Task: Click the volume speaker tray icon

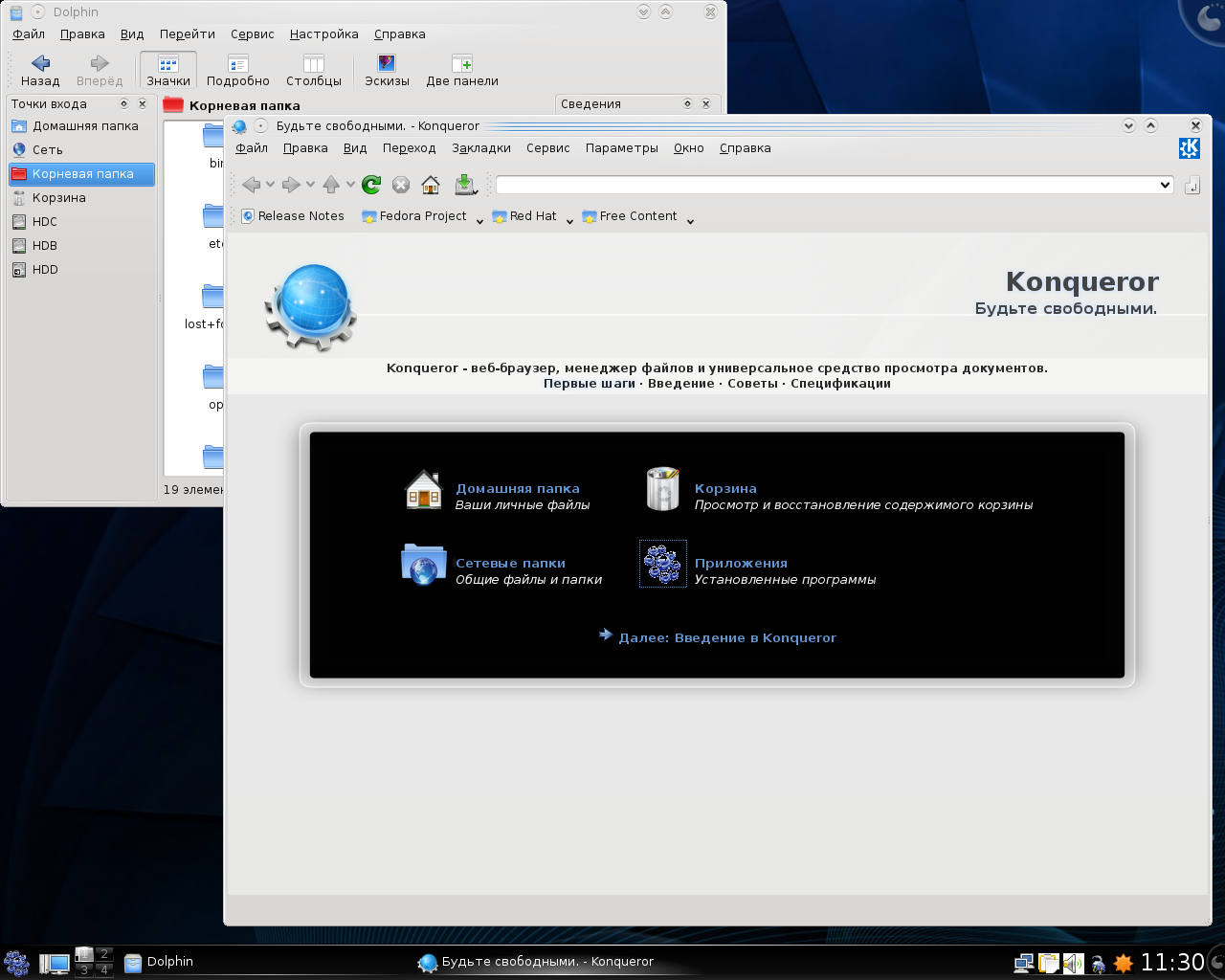Action: click(1074, 963)
